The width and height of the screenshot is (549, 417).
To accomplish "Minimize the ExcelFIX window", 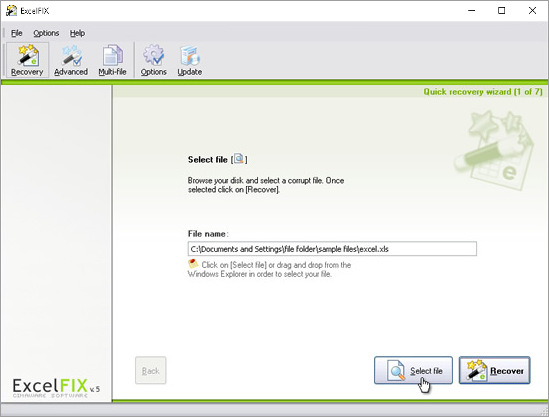I will (x=471, y=11).
